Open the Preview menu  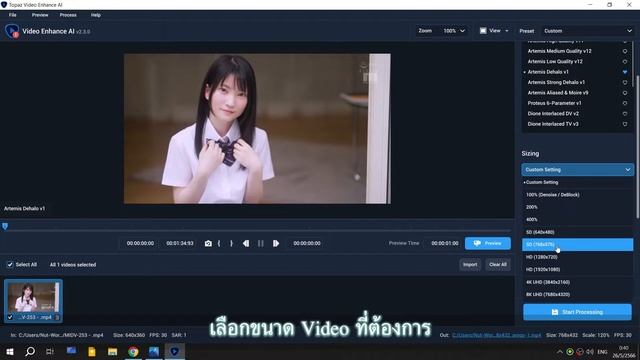pos(40,15)
